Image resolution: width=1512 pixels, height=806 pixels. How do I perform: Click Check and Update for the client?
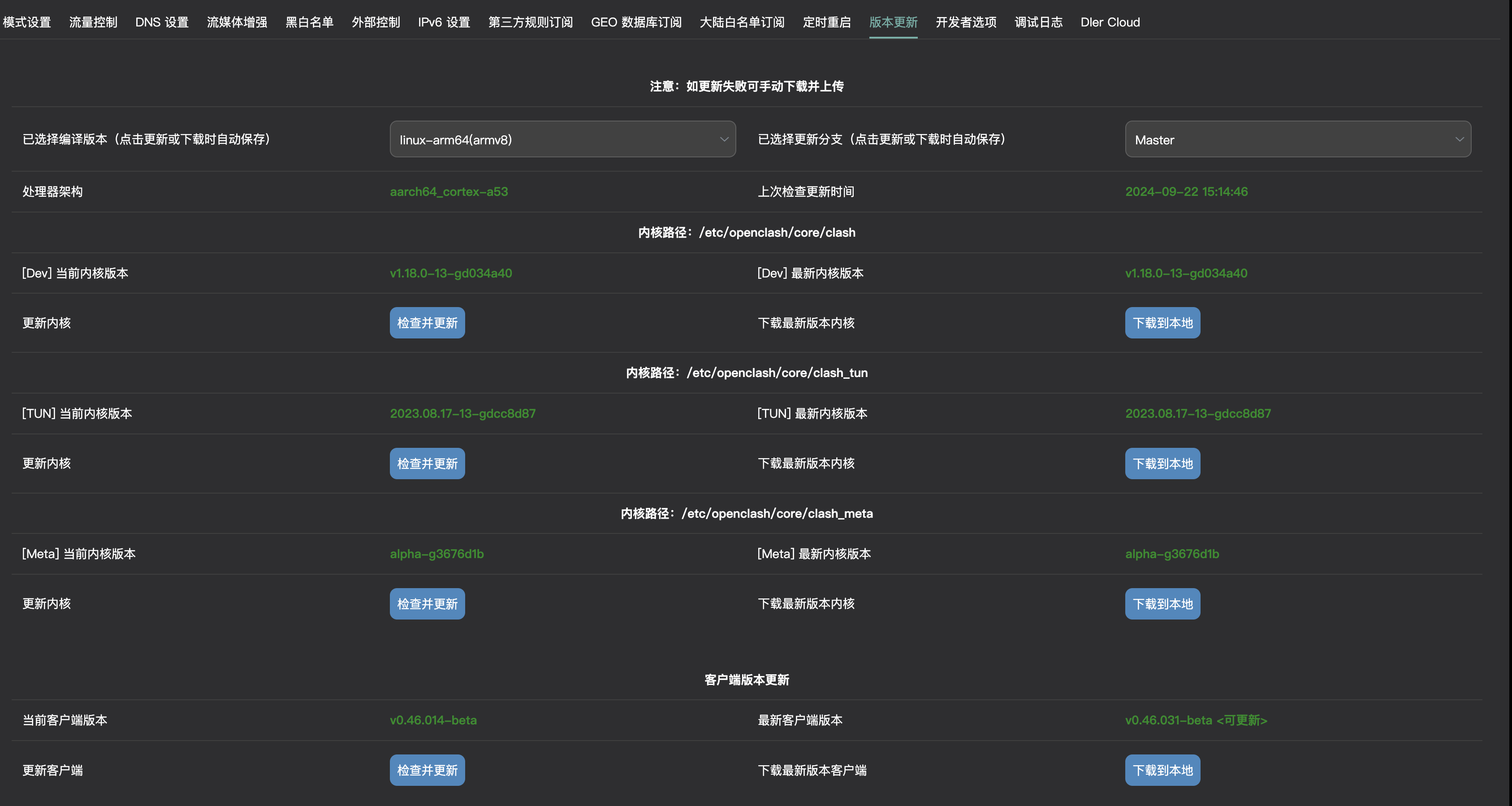[427, 770]
